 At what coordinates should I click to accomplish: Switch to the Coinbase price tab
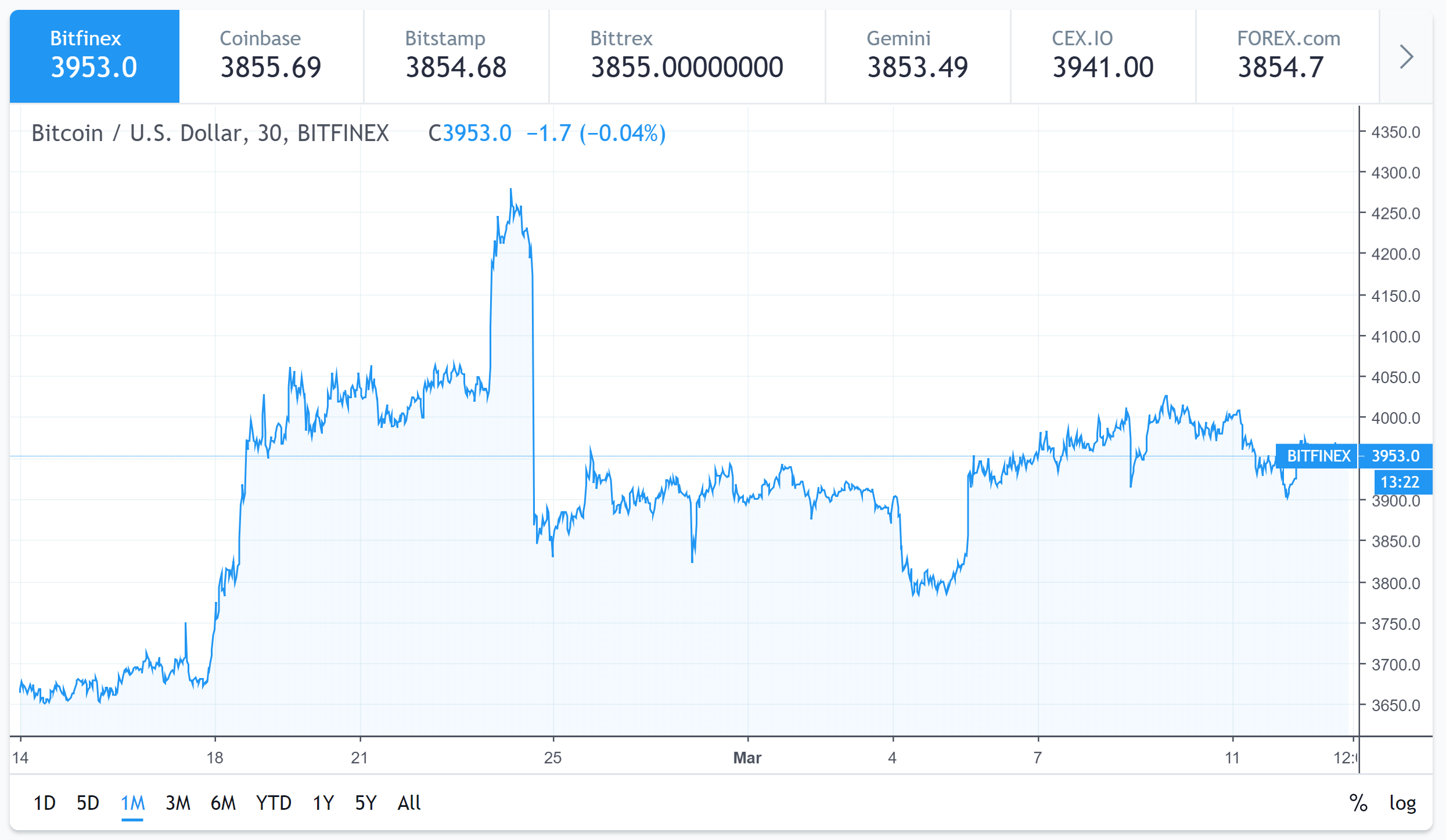point(271,56)
